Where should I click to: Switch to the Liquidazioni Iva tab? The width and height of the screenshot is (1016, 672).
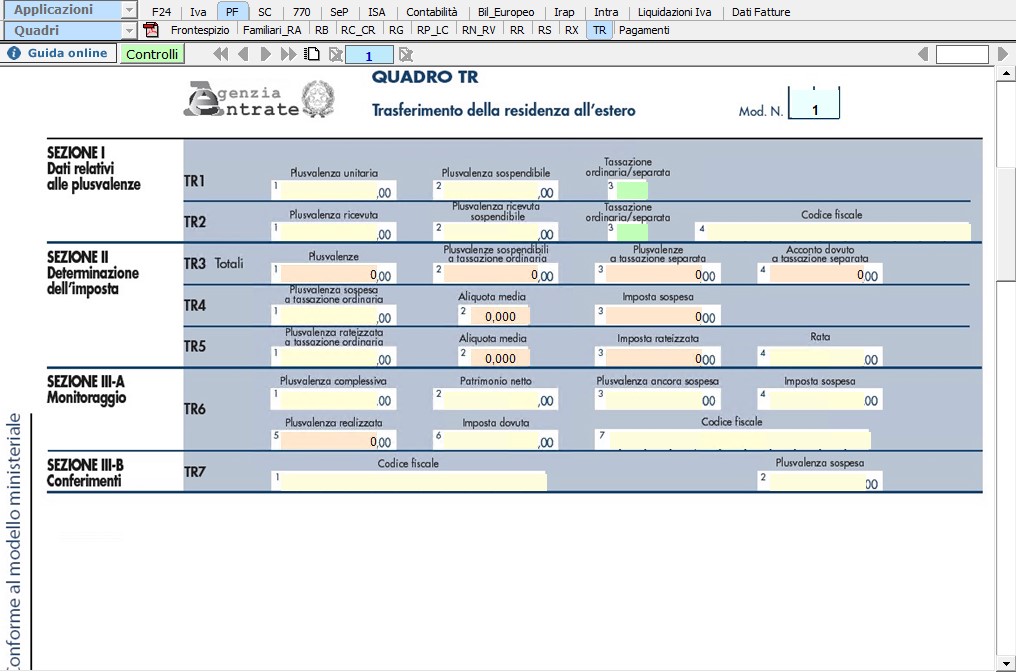pos(675,12)
